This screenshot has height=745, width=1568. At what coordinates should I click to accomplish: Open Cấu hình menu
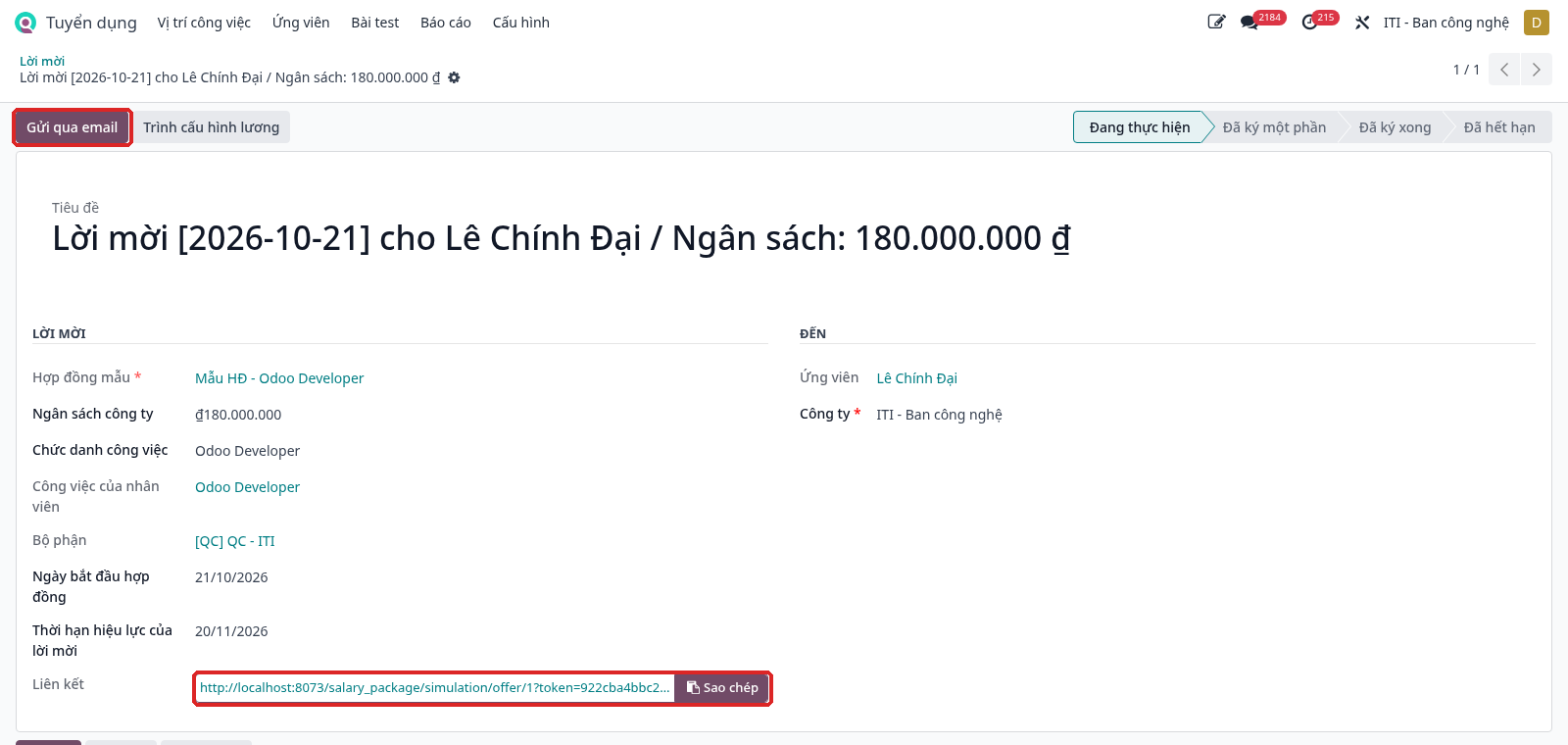[x=520, y=23]
